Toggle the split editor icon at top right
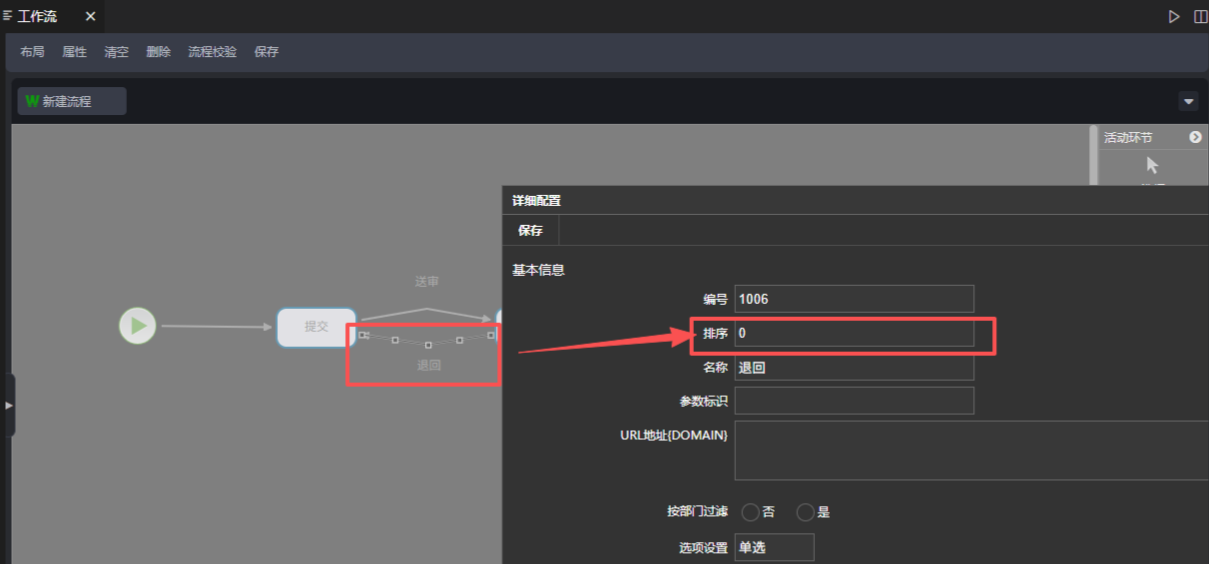The width and height of the screenshot is (1209, 564). point(1200,17)
